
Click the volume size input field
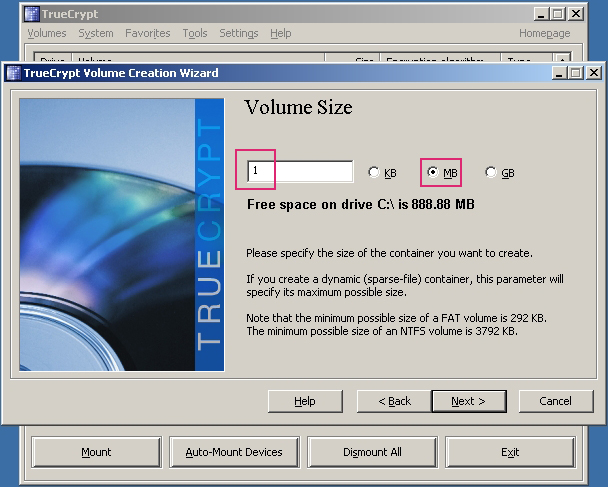300,171
